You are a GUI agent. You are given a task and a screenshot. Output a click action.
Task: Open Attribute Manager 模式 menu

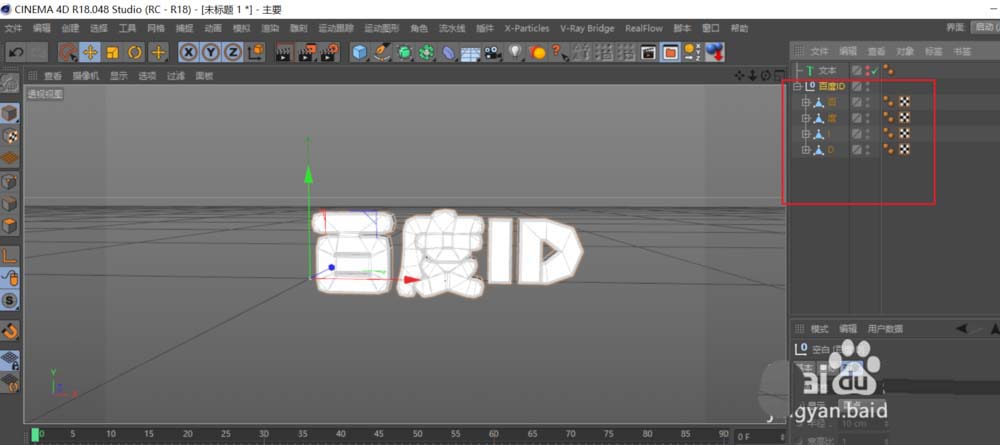coord(819,329)
